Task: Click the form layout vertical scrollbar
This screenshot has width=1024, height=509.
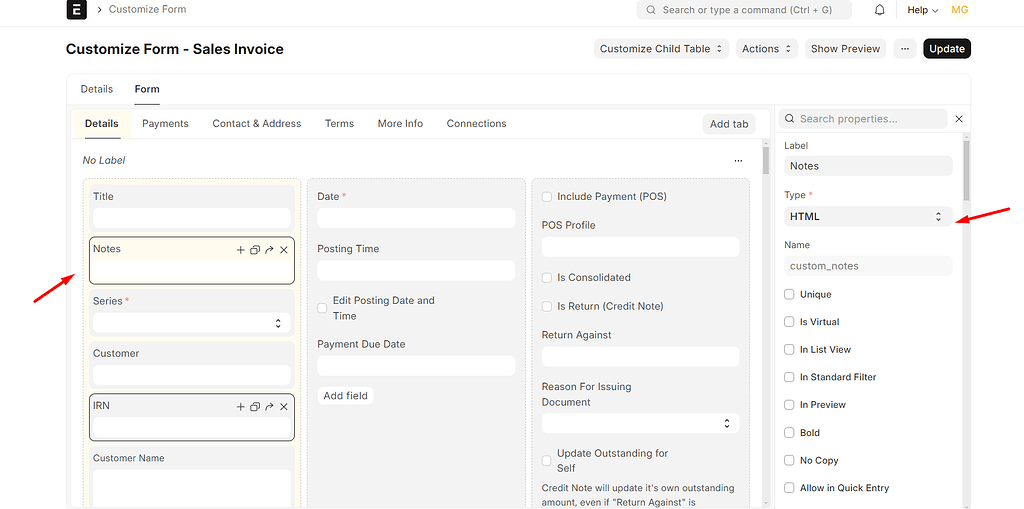Action: coord(766,161)
